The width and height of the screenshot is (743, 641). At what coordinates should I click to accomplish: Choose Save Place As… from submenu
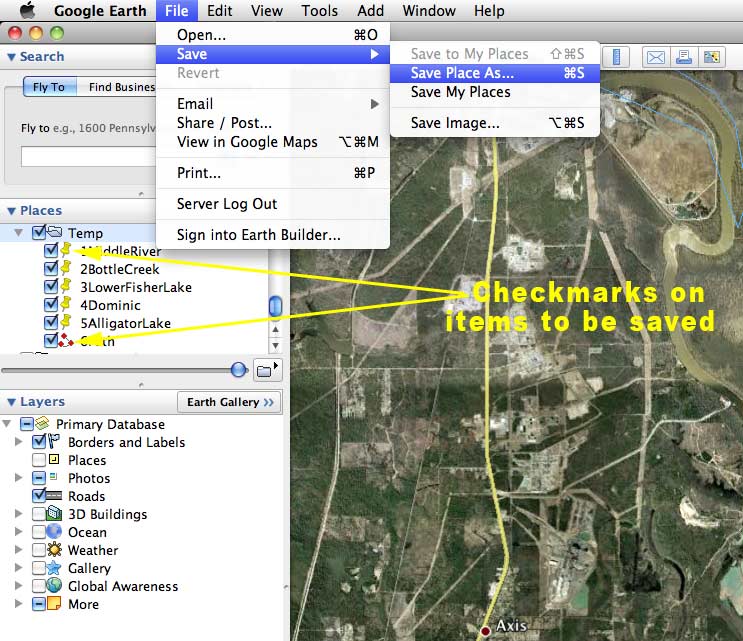(495, 73)
